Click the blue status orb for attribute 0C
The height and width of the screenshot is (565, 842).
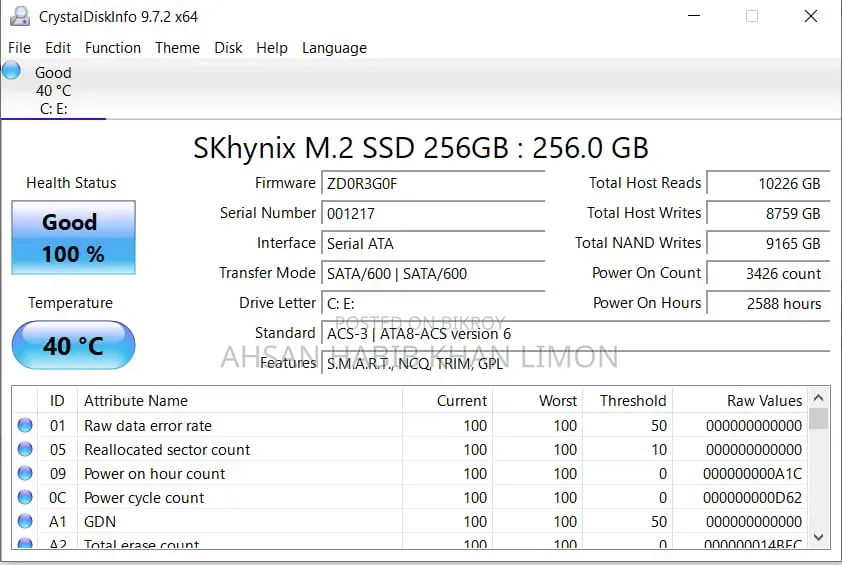click(x=25, y=497)
